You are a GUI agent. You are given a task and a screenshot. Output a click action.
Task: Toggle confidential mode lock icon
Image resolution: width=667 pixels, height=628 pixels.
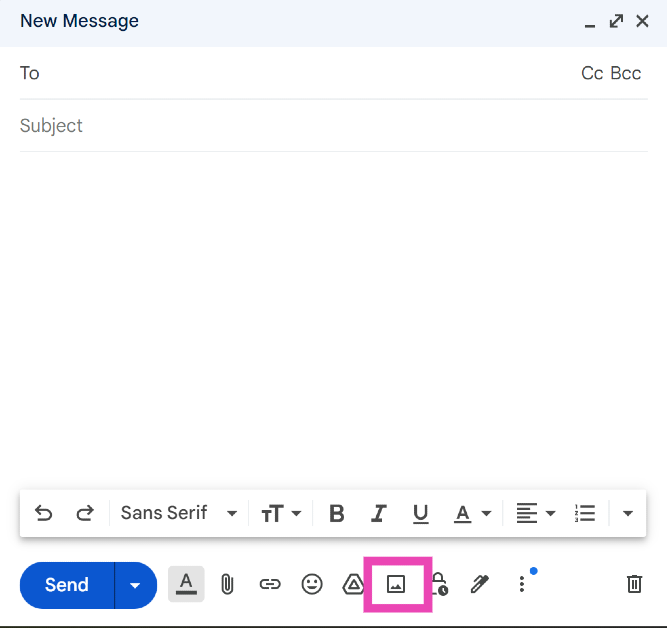point(439,585)
